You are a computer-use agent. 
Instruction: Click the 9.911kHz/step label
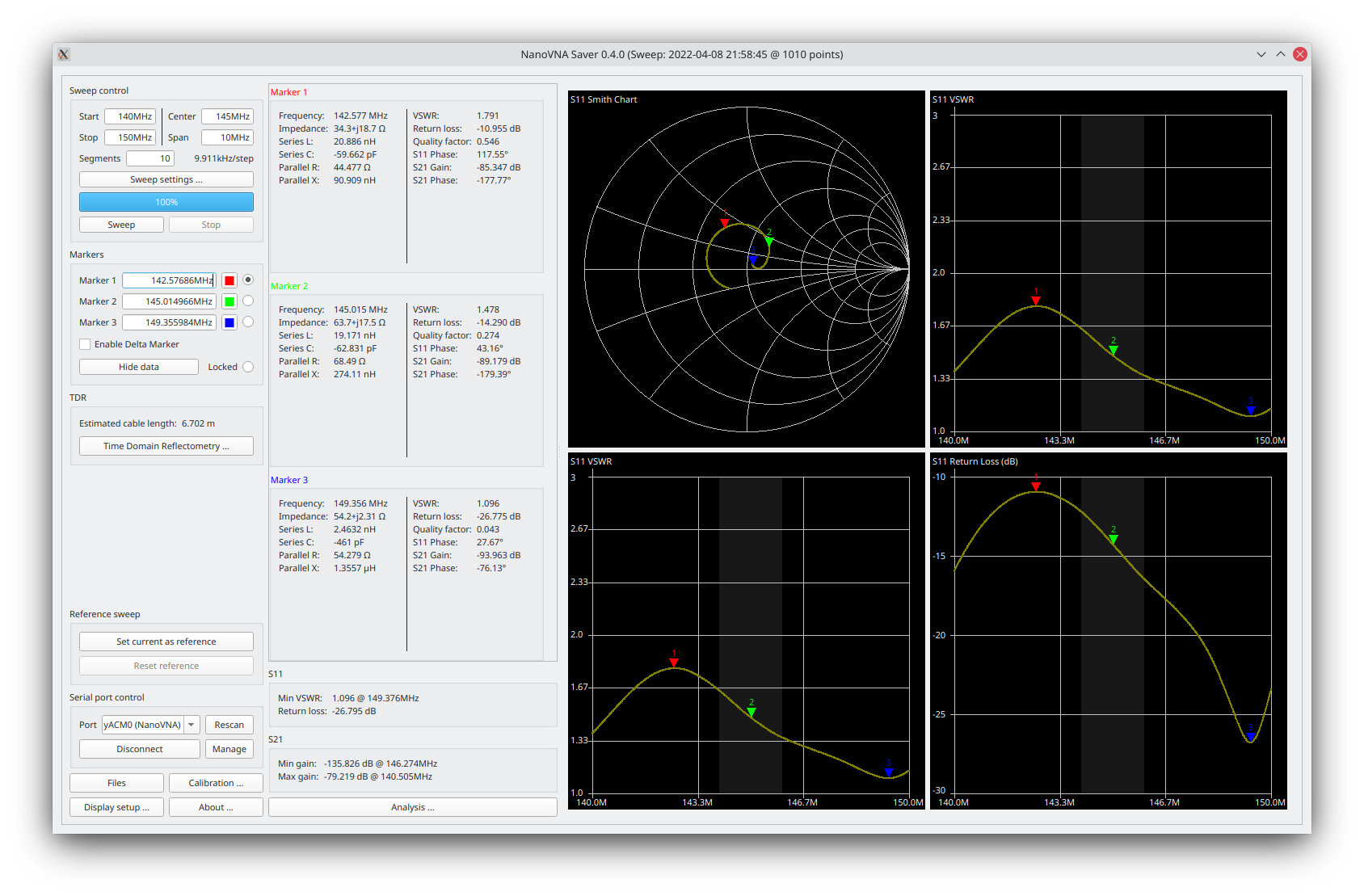[224, 158]
